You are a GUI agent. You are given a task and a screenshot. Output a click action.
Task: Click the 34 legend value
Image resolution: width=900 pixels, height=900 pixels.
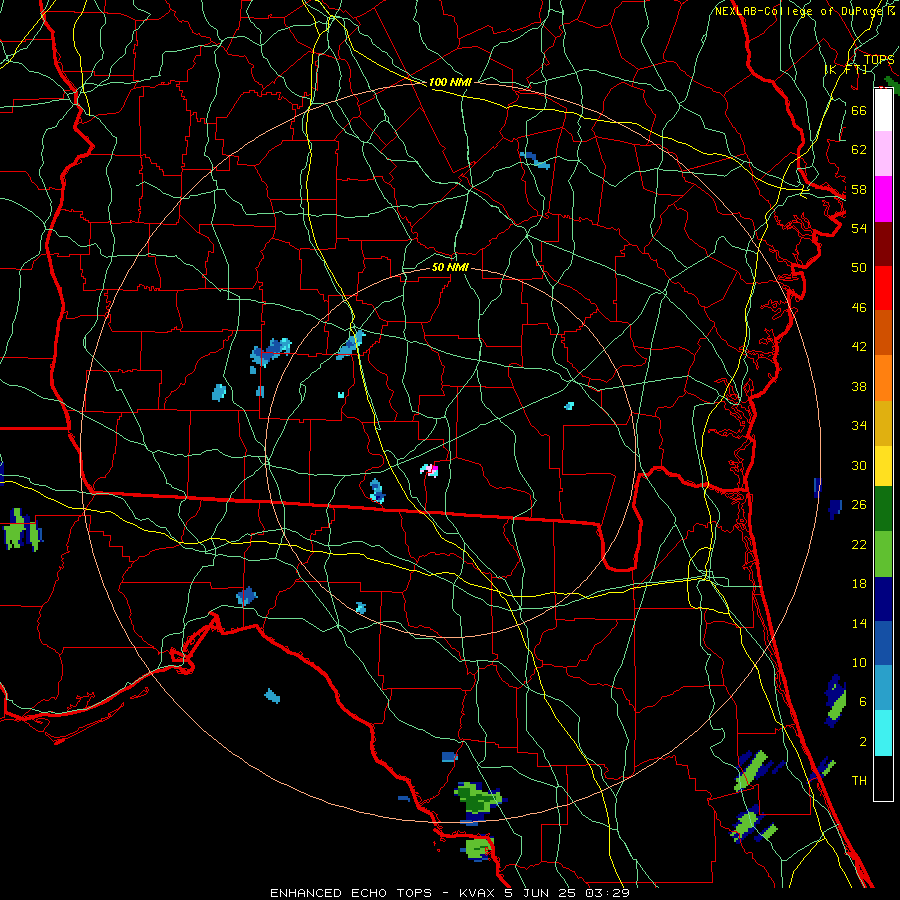tap(859, 426)
